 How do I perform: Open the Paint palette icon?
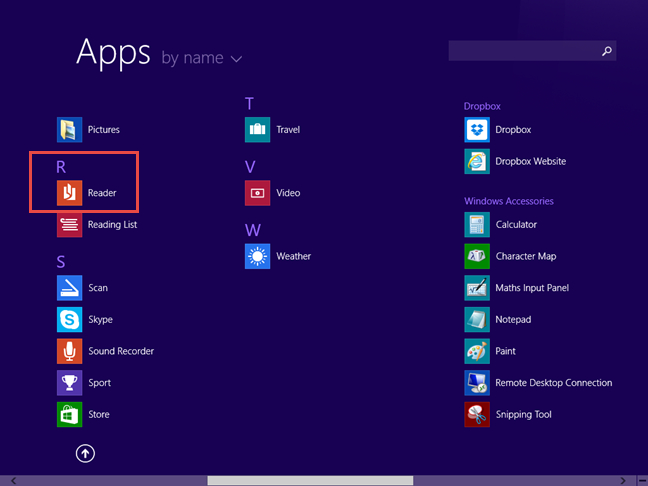[477, 351]
